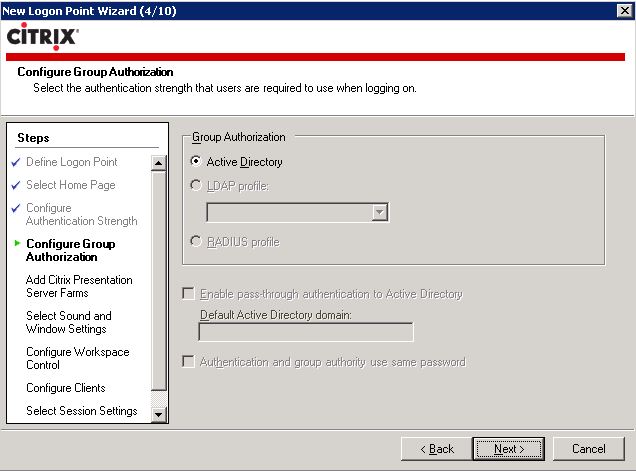Click the Citrix logo
This screenshot has height=471, width=636.
[x=43, y=37]
